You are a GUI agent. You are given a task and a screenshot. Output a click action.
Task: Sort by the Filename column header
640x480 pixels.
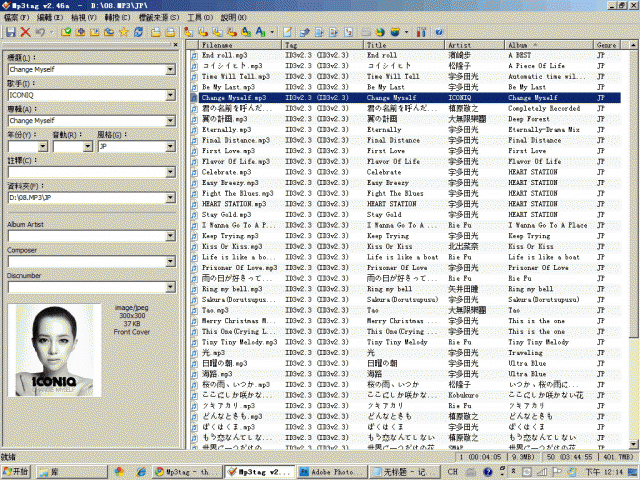point(240,45)
